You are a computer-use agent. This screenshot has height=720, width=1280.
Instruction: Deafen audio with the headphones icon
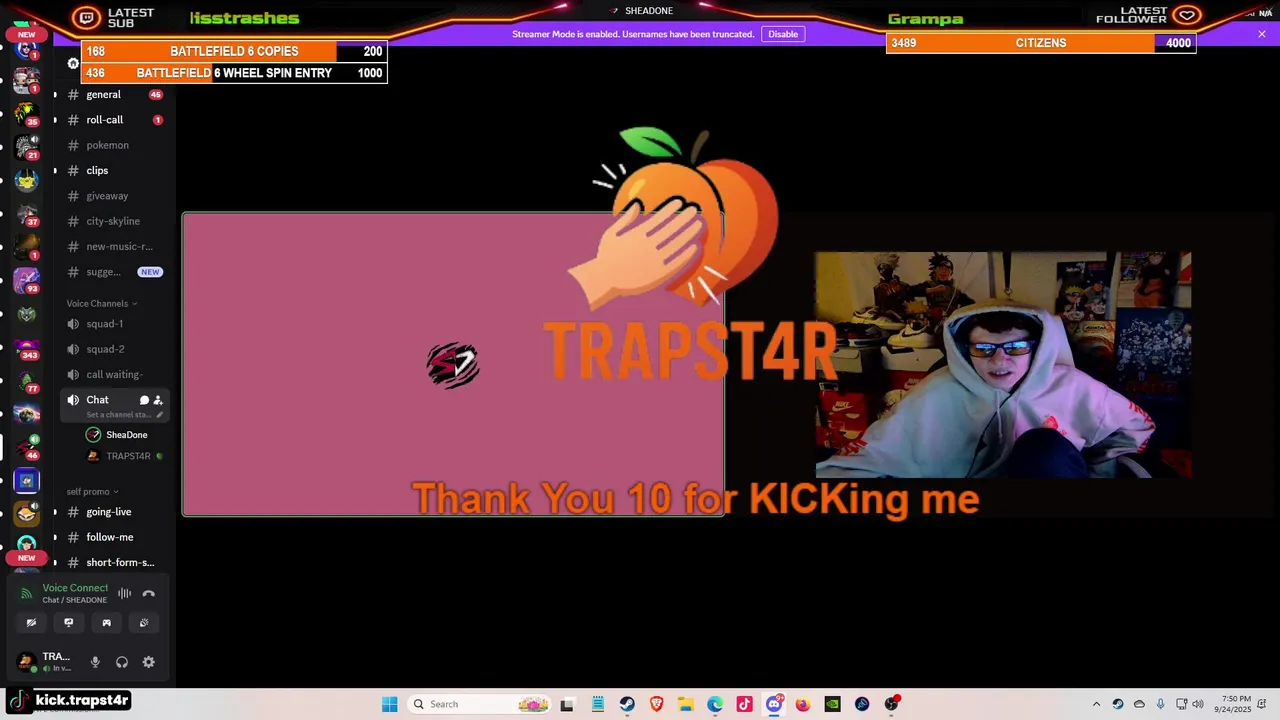[122, 662]
